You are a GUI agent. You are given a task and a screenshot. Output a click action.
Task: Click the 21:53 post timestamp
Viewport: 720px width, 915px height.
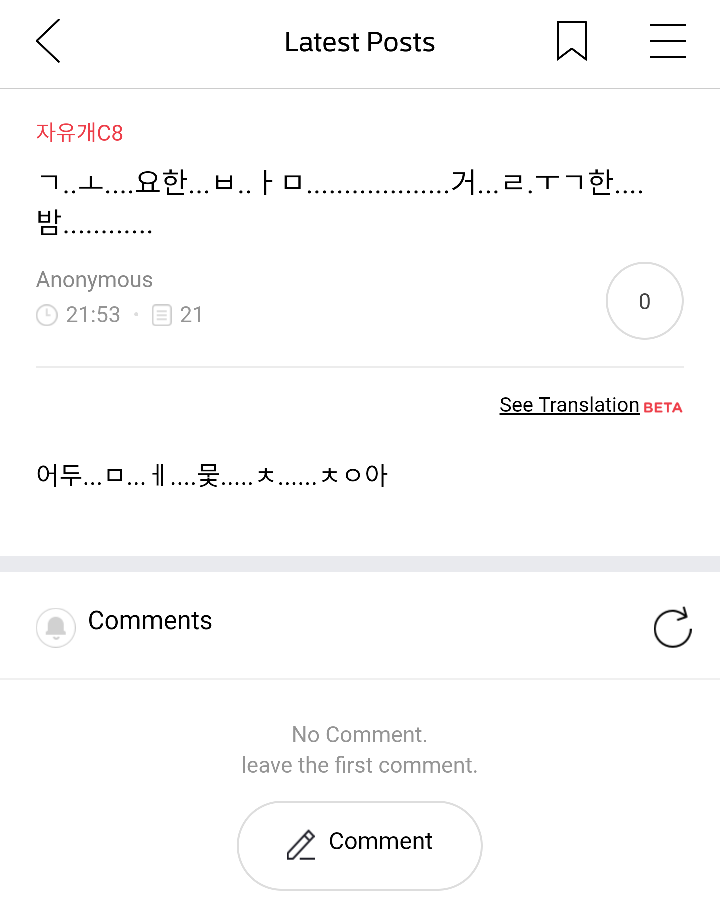pos(93,315)
